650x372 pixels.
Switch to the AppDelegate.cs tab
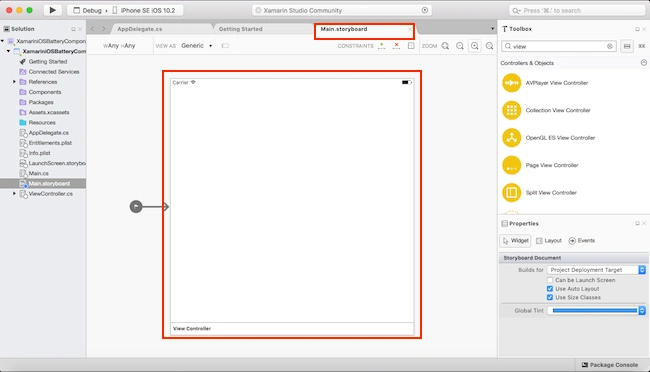140,29
